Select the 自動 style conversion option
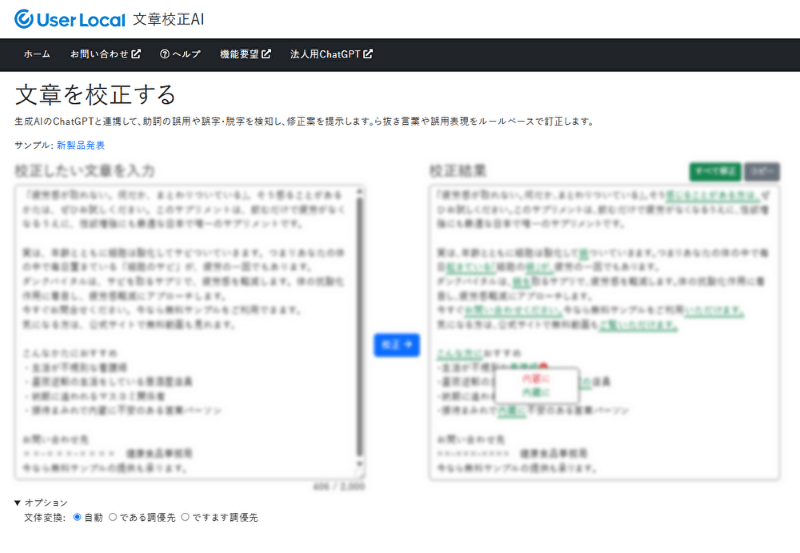 click(78, 517)
